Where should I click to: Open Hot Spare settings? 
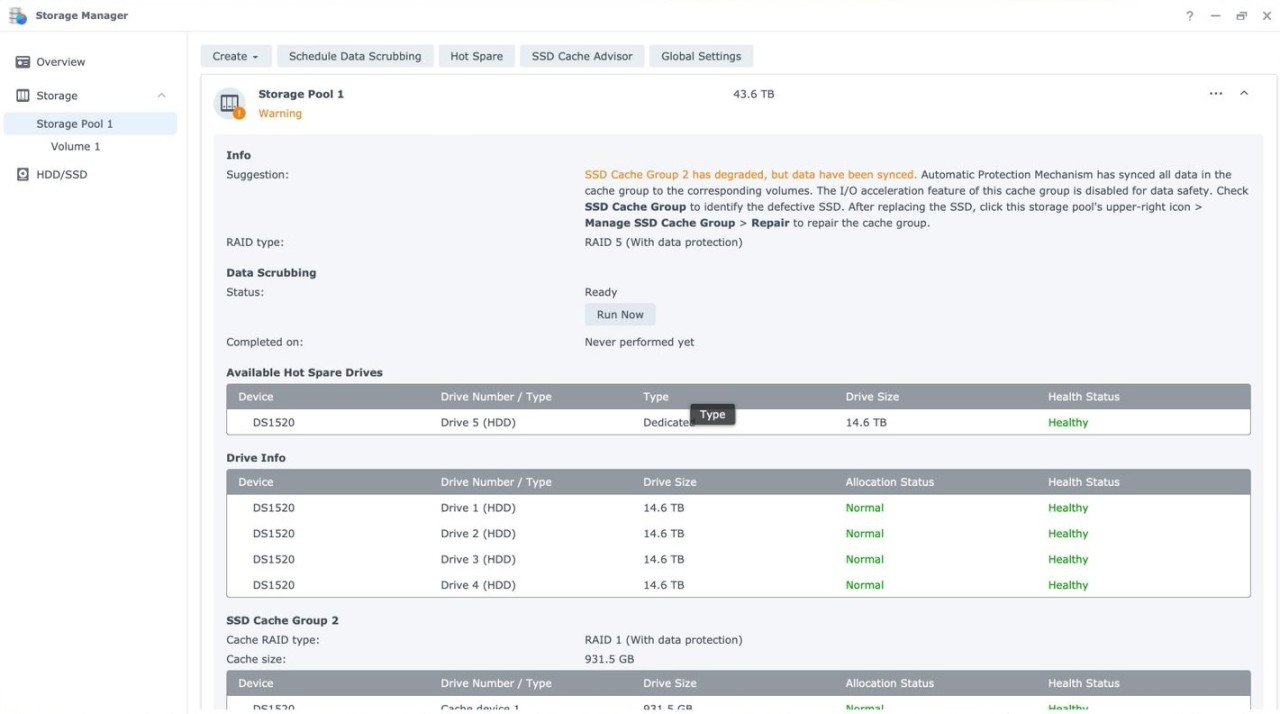[476, 57]
